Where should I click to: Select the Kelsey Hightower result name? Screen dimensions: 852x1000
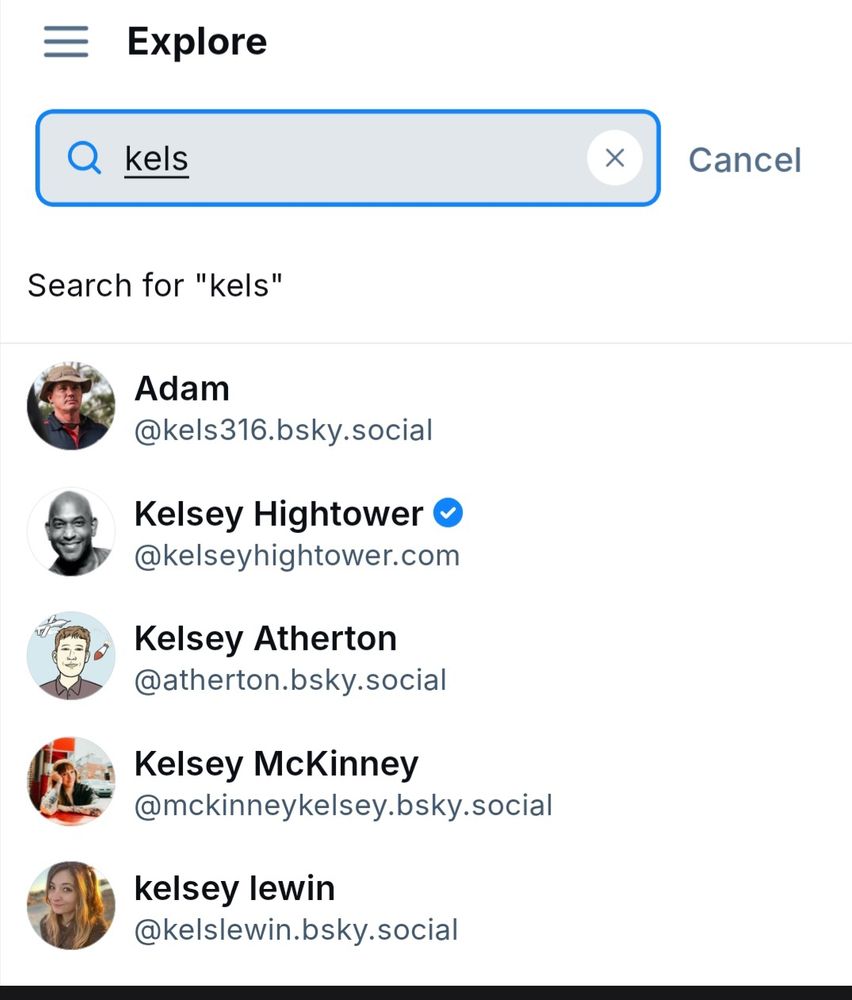pos(278,514)
